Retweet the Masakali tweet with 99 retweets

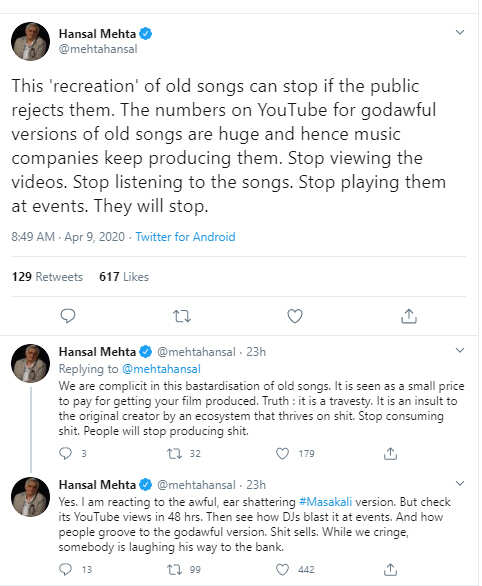point(174,570)
